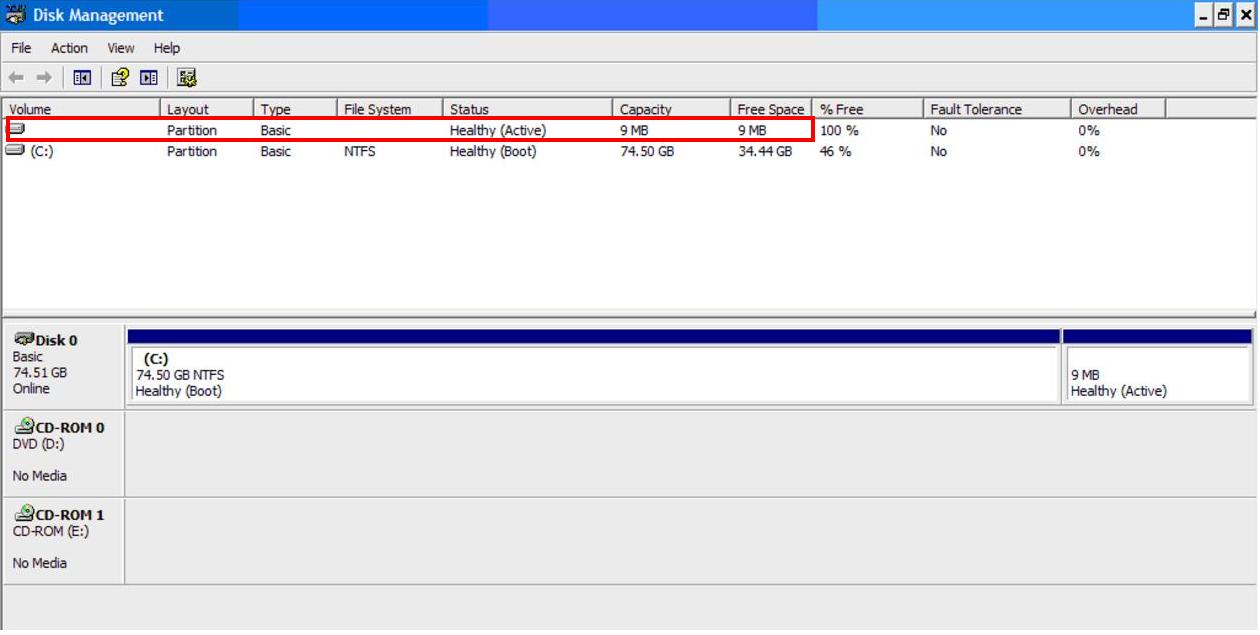Image resolution: width=1260 pixels, height=635 pixels.
Task: Open the View menu
Action: (x=121, y=48)
